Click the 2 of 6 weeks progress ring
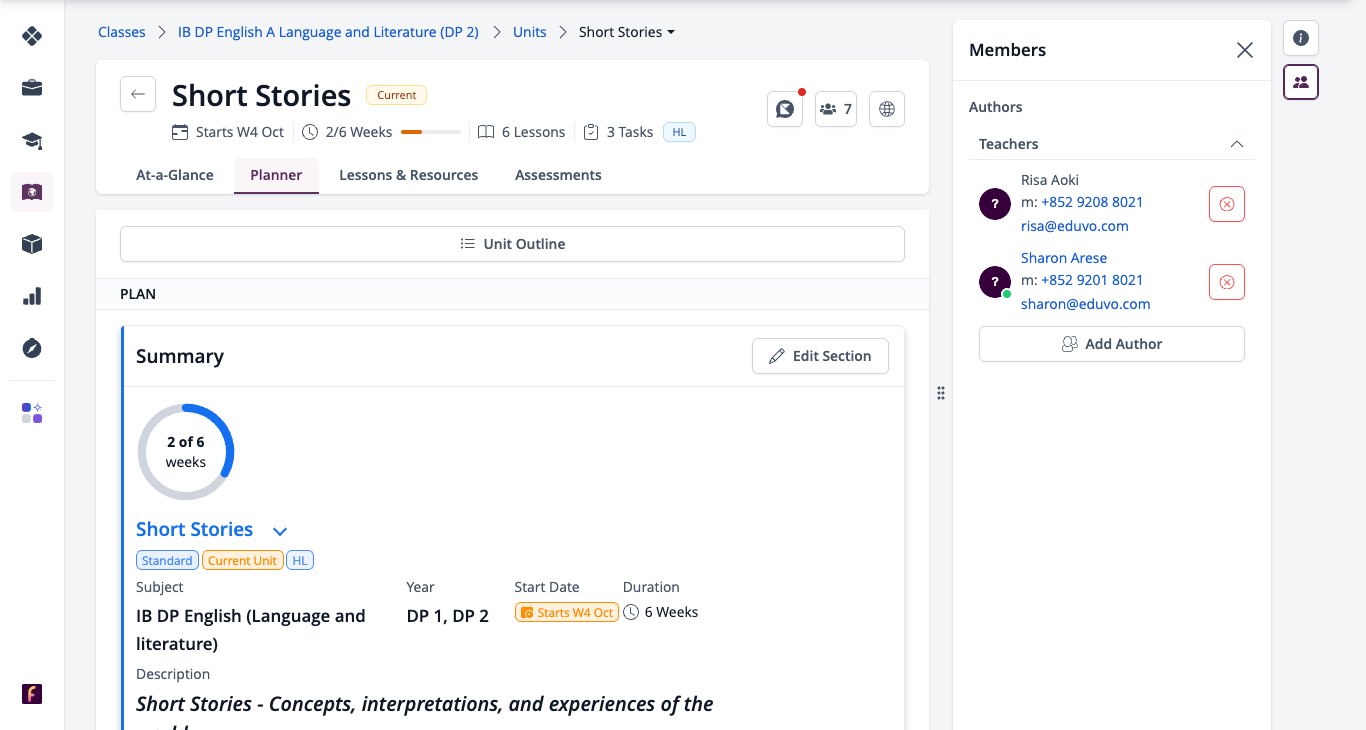Viewport: 1366px width, 730px height. click(186, 452)
